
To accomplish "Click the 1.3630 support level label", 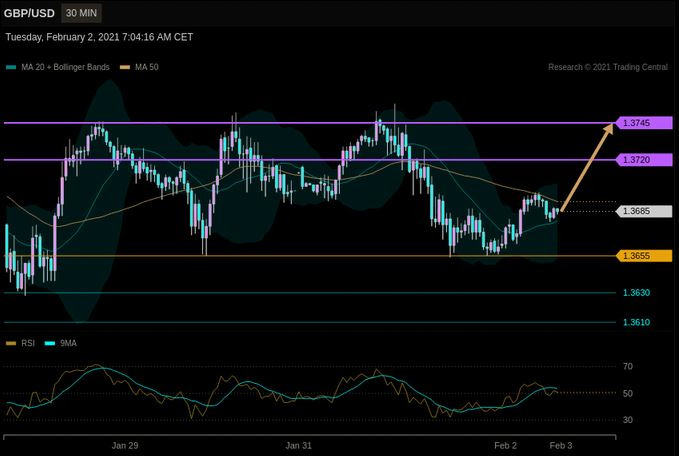I will [636, 293].
